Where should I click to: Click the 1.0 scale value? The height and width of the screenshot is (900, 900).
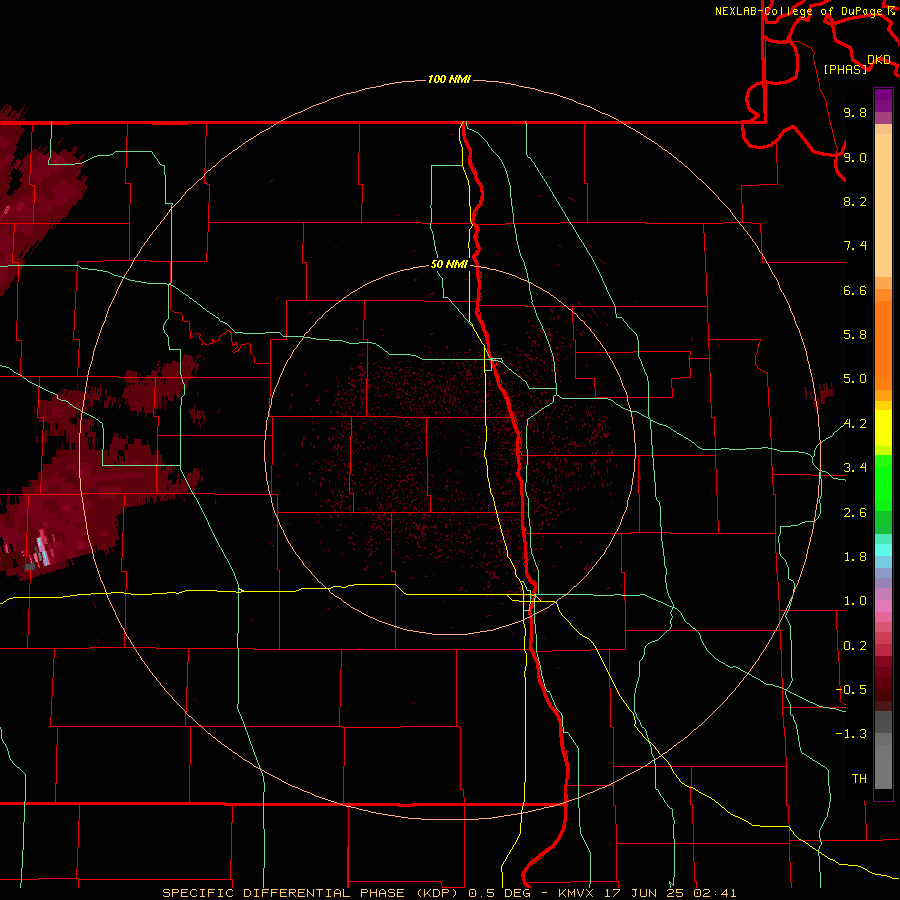click(855, 601)
